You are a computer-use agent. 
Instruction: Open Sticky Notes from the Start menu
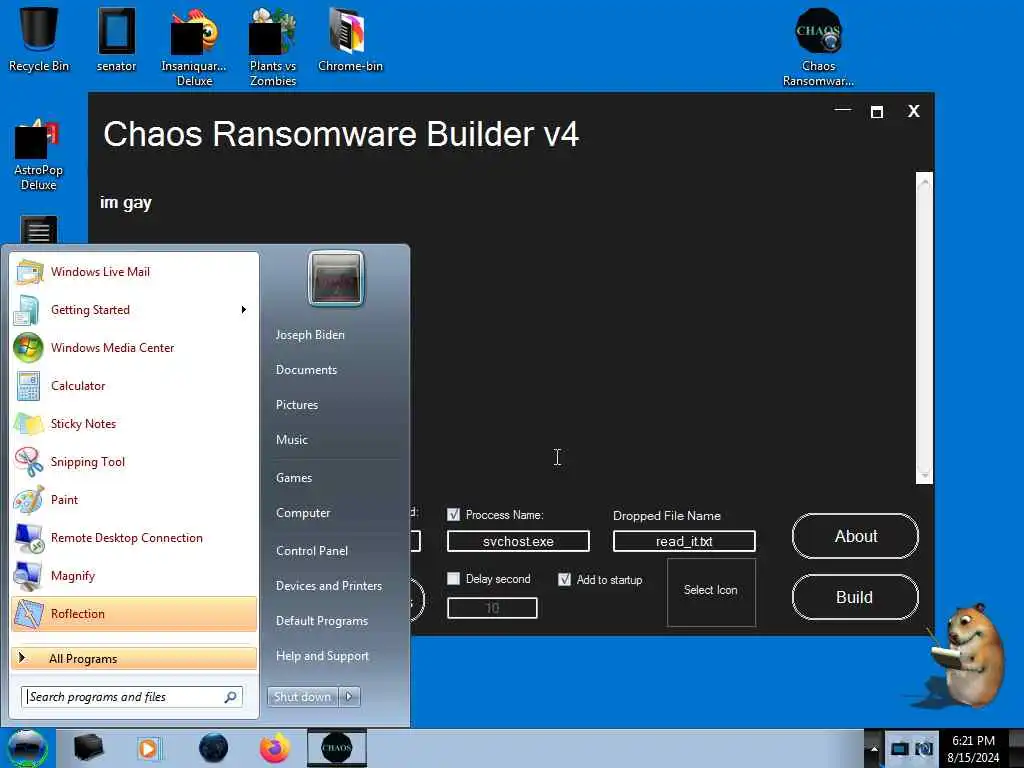click(135, 424)
